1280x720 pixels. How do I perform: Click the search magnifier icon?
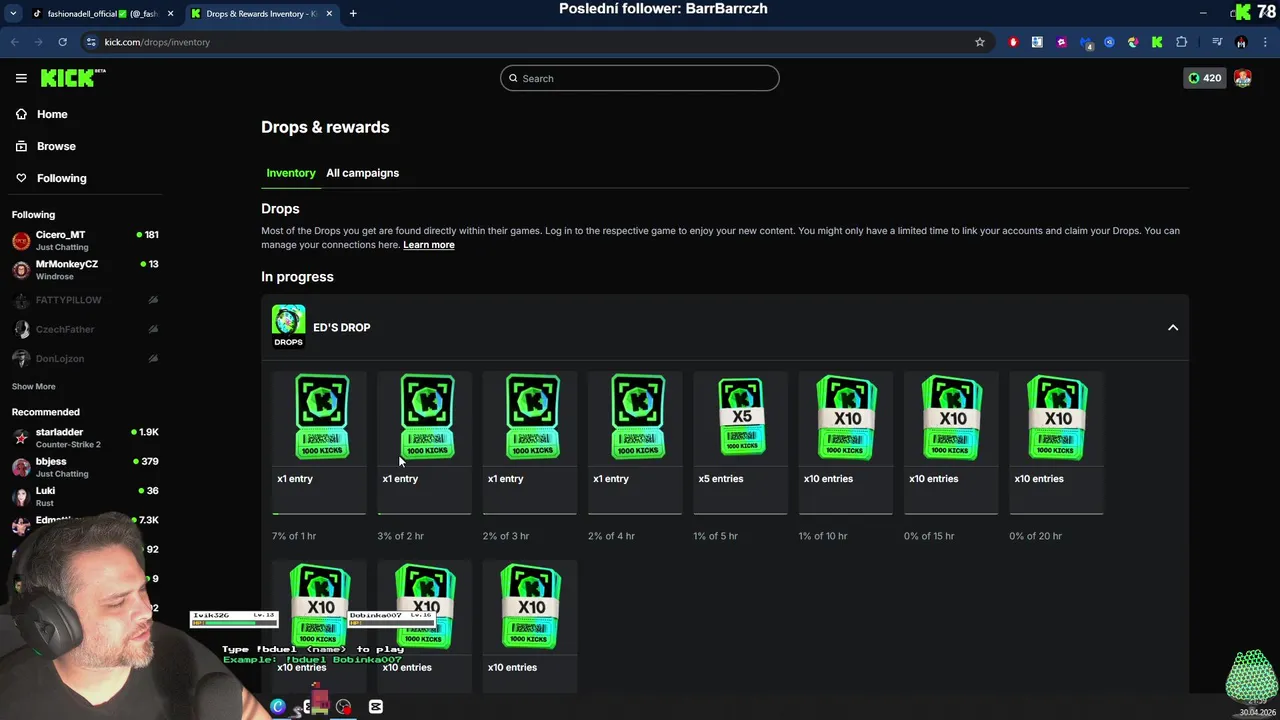click(x=514, y=78)
